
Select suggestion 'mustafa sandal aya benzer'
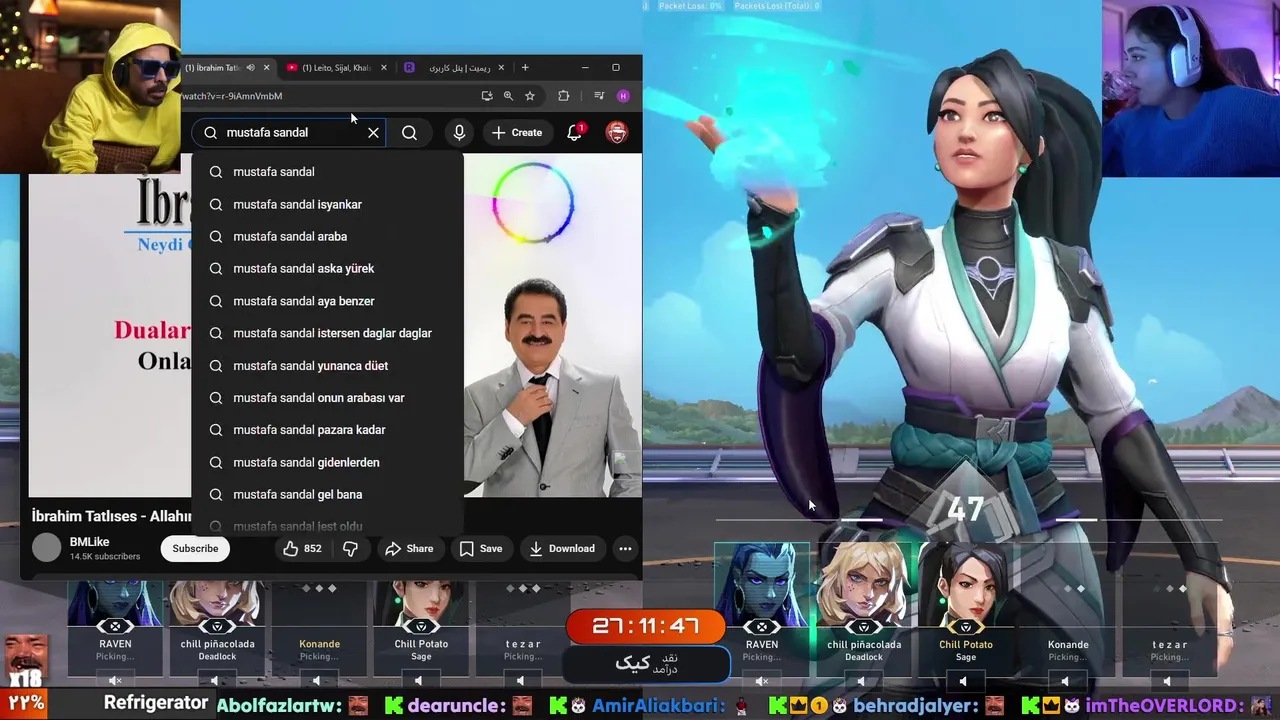327,301
